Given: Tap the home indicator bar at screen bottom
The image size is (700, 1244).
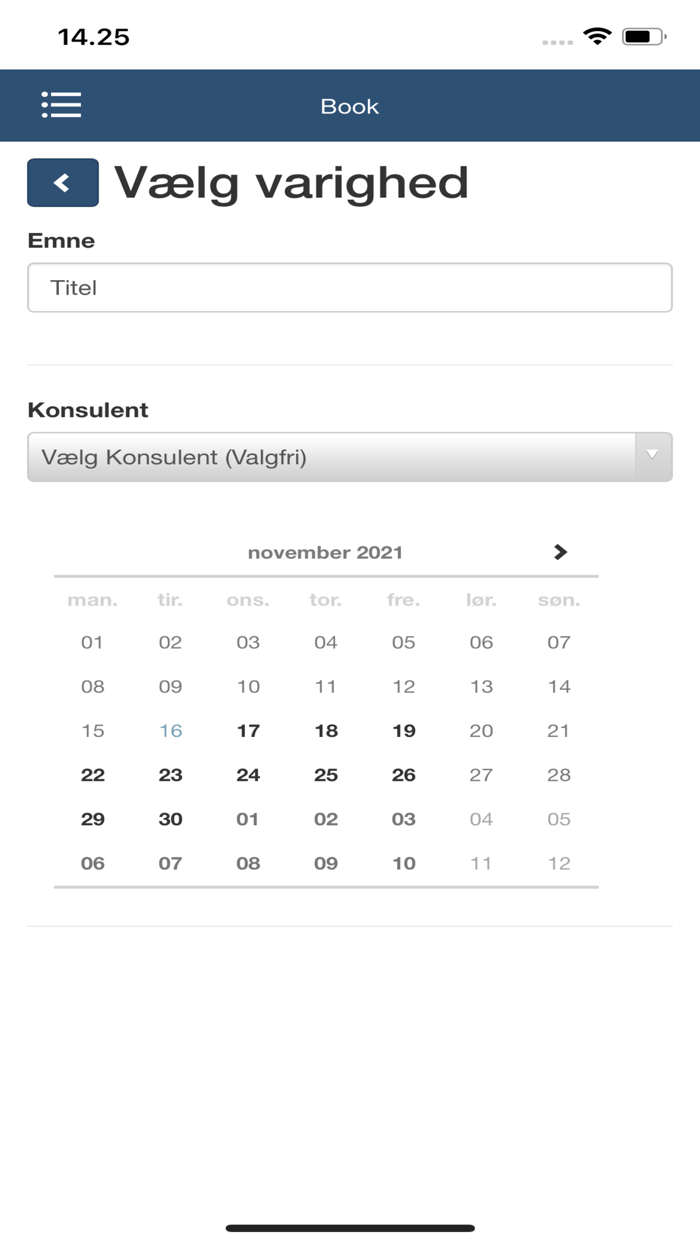Looking at the screenshot, I should 350,1222.
